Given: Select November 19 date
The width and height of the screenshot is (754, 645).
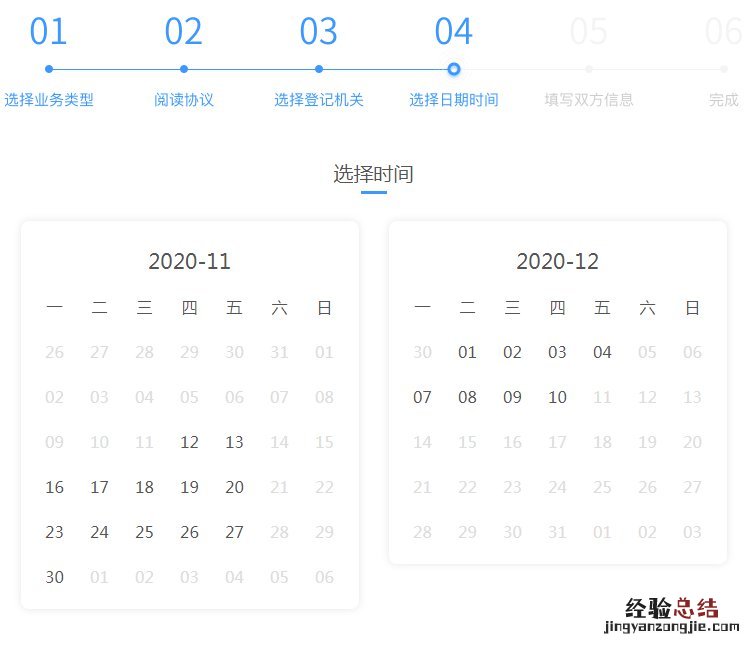Looking at the screenshot, I should pyautogui.click(x=189, y=487).
